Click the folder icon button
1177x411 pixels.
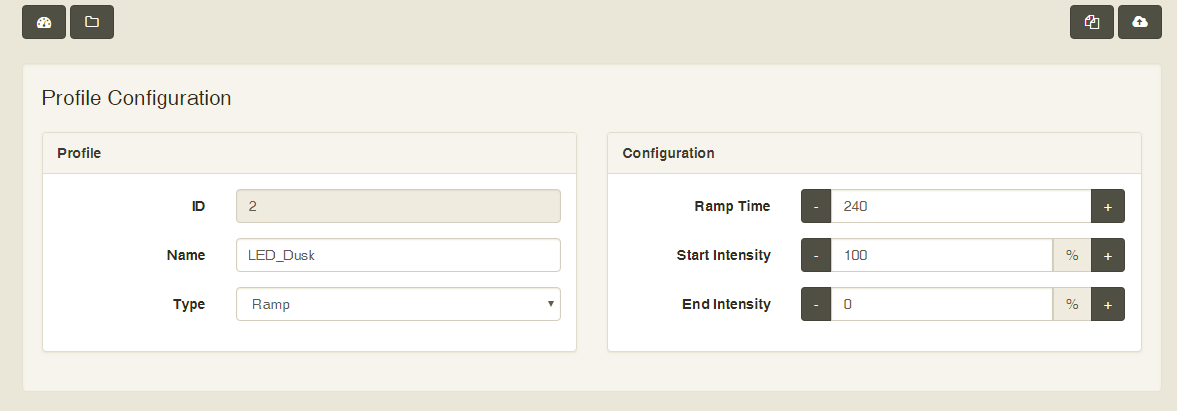click(92, 22)
